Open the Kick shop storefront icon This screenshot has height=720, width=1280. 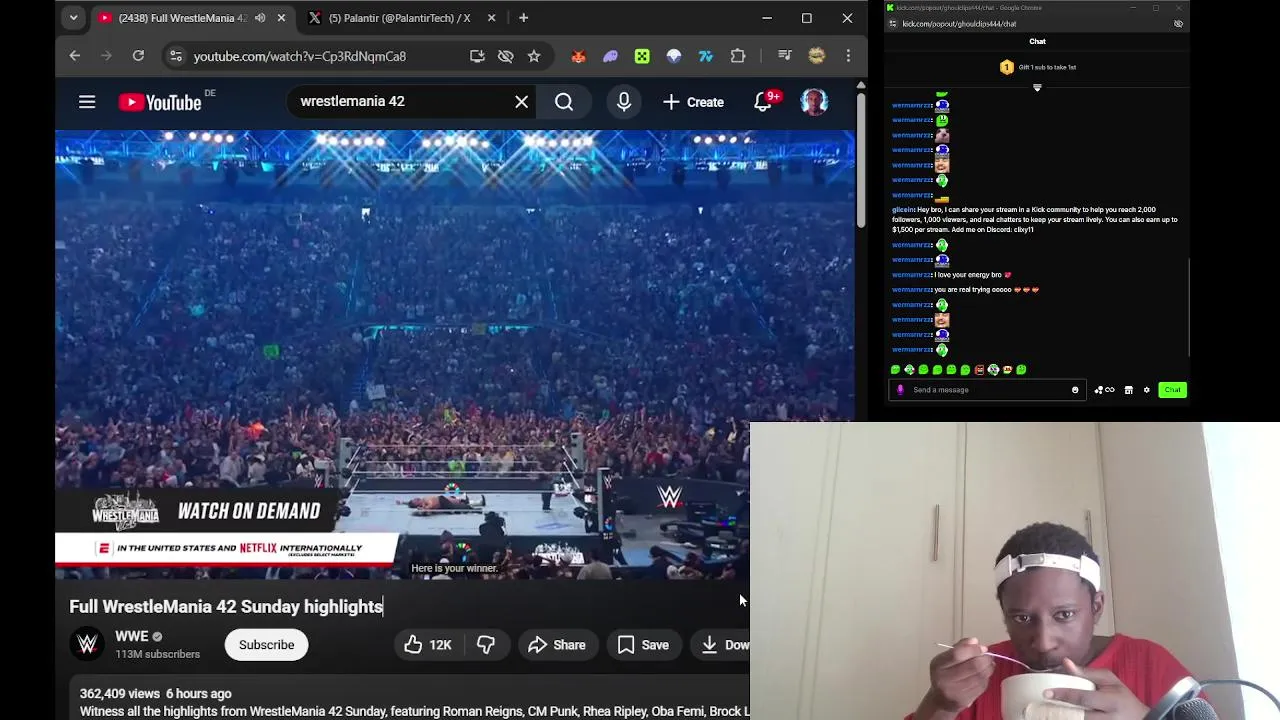tap(1129, 390)
